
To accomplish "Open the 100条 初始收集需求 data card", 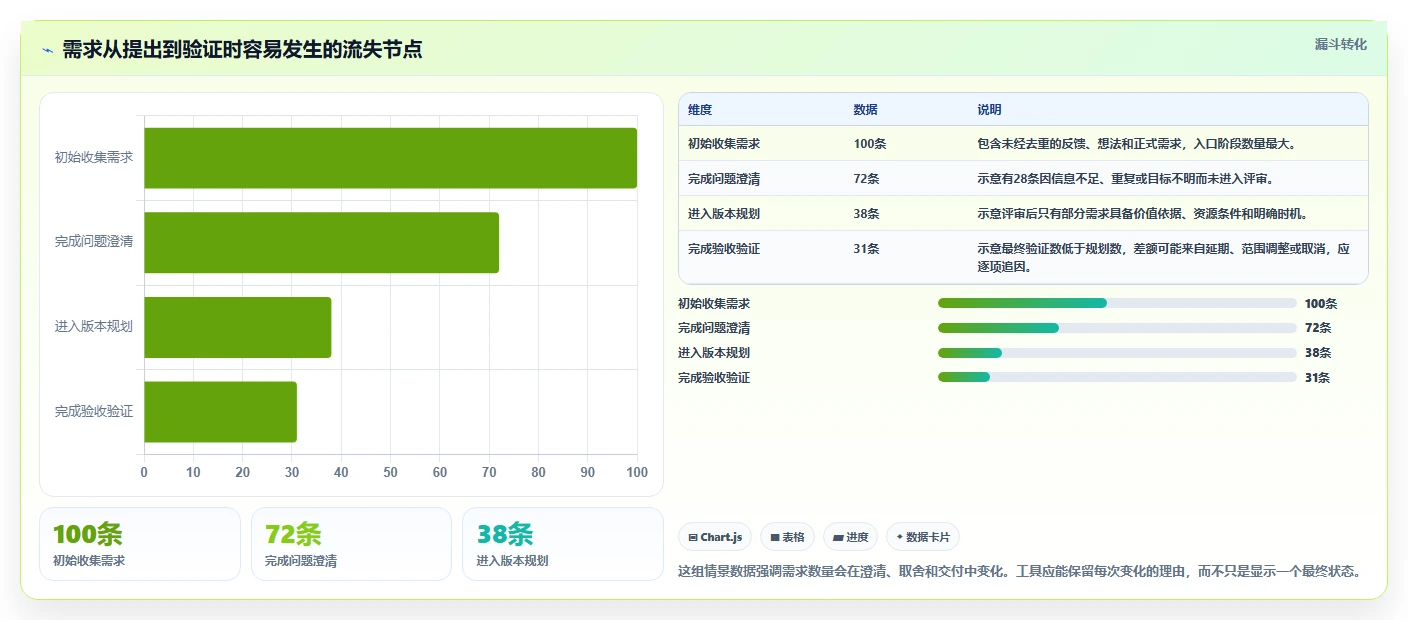I will click(140, 544).
